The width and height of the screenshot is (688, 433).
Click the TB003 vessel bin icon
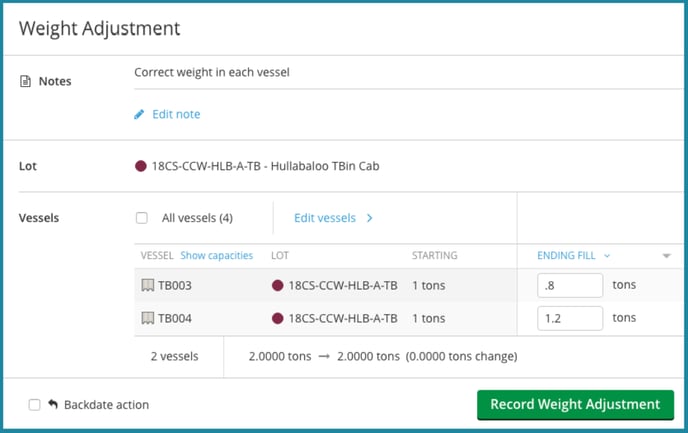tap(147, 286)
